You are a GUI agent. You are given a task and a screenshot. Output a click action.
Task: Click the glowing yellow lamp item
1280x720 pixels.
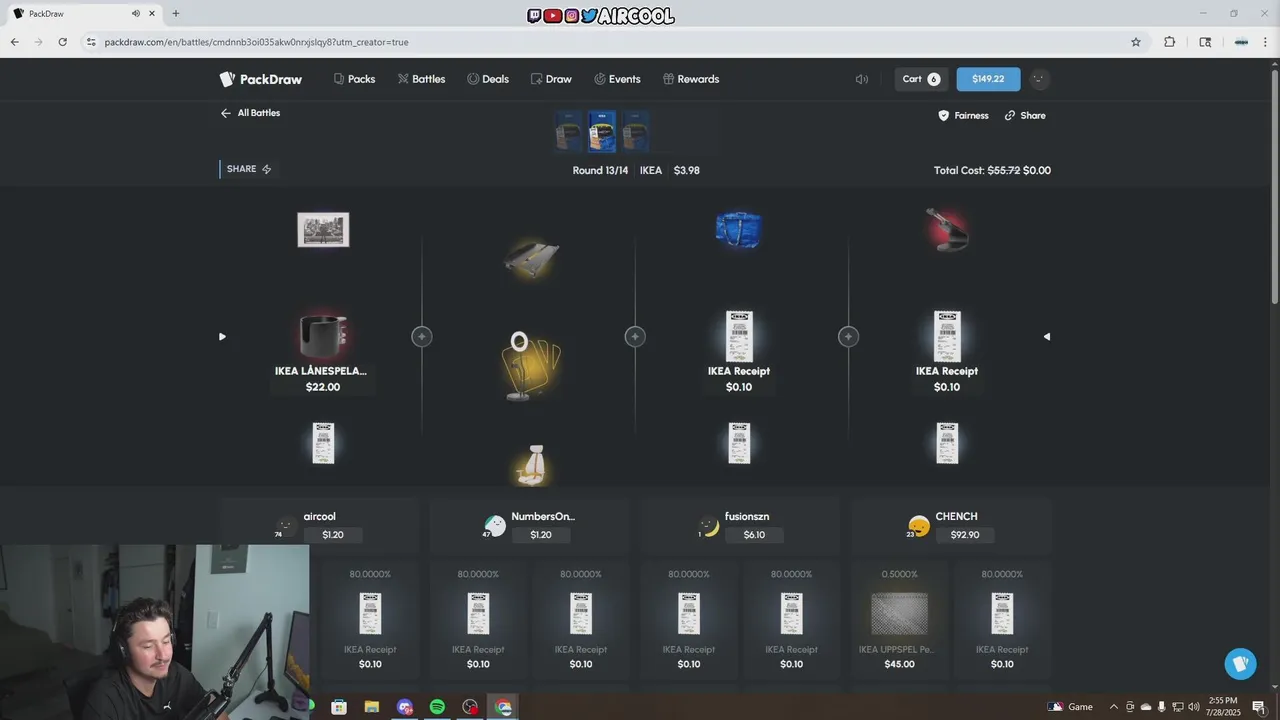530,366
